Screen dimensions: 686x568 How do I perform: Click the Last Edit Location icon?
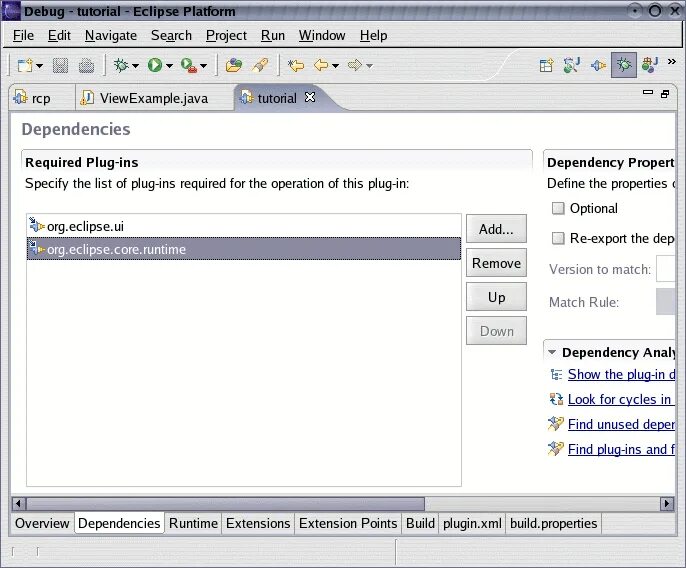click(x=296, y=66)
